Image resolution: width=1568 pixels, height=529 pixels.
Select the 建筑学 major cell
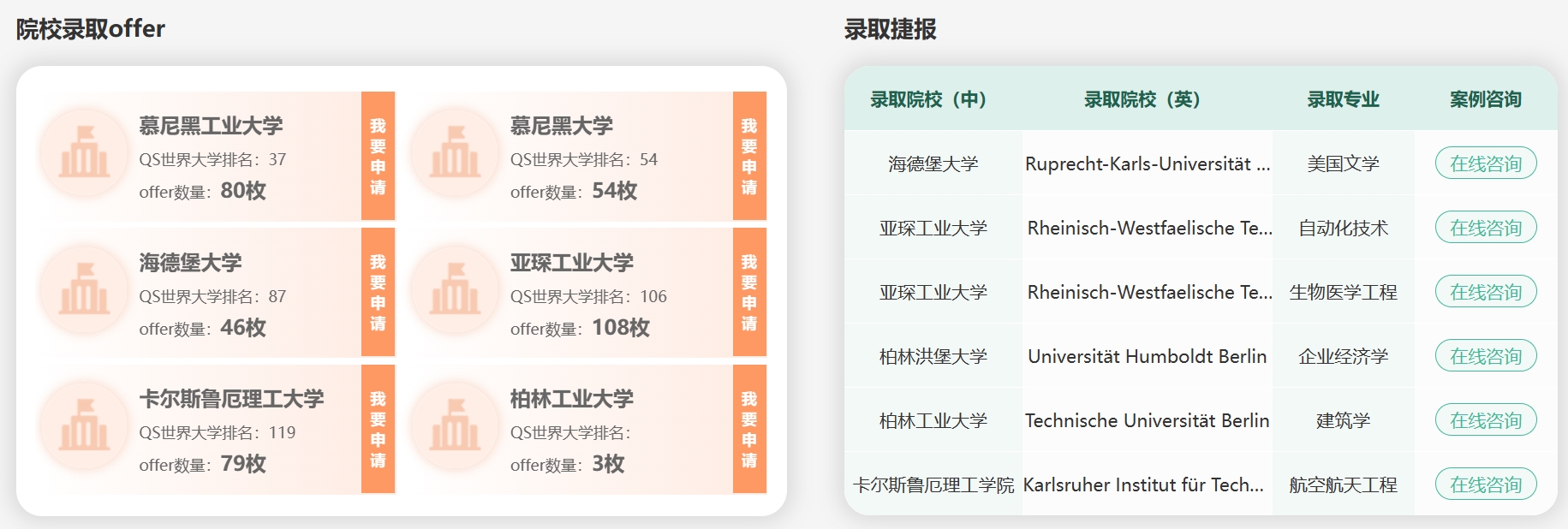[1344, 420]
